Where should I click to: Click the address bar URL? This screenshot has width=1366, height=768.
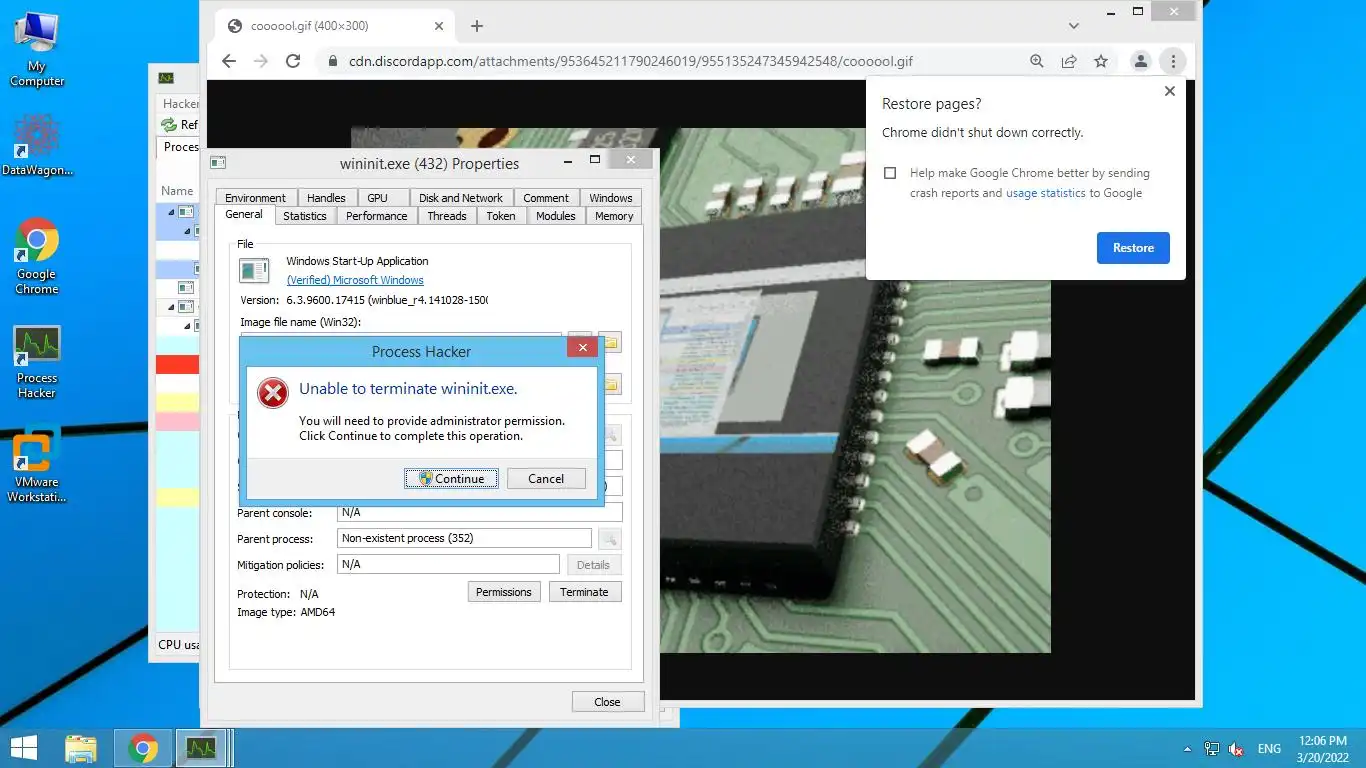(630, 61)
